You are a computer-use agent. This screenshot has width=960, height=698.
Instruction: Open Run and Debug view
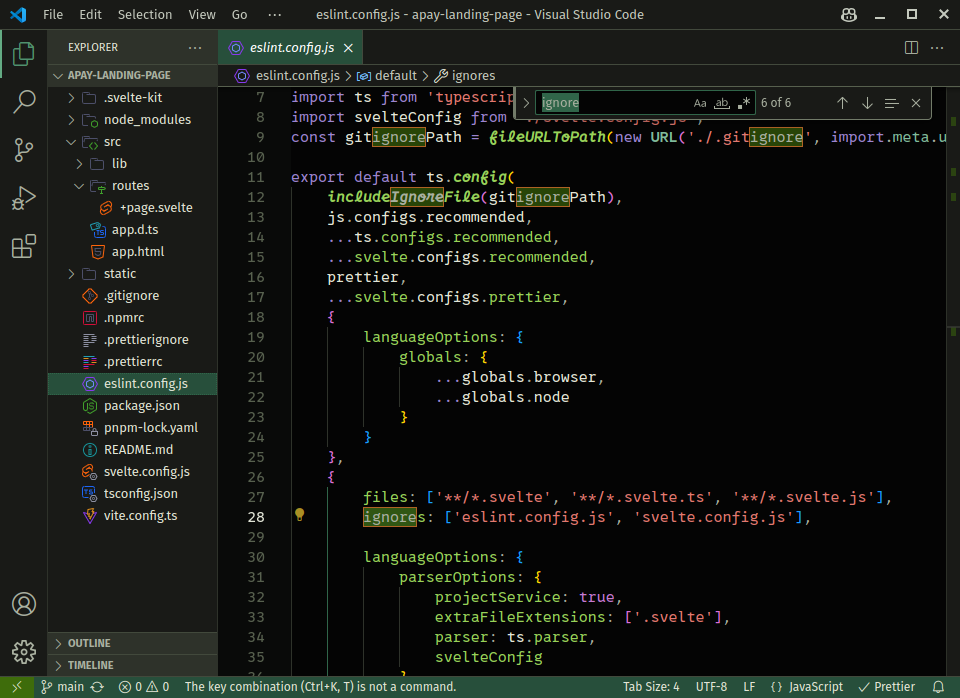point(23,198)
